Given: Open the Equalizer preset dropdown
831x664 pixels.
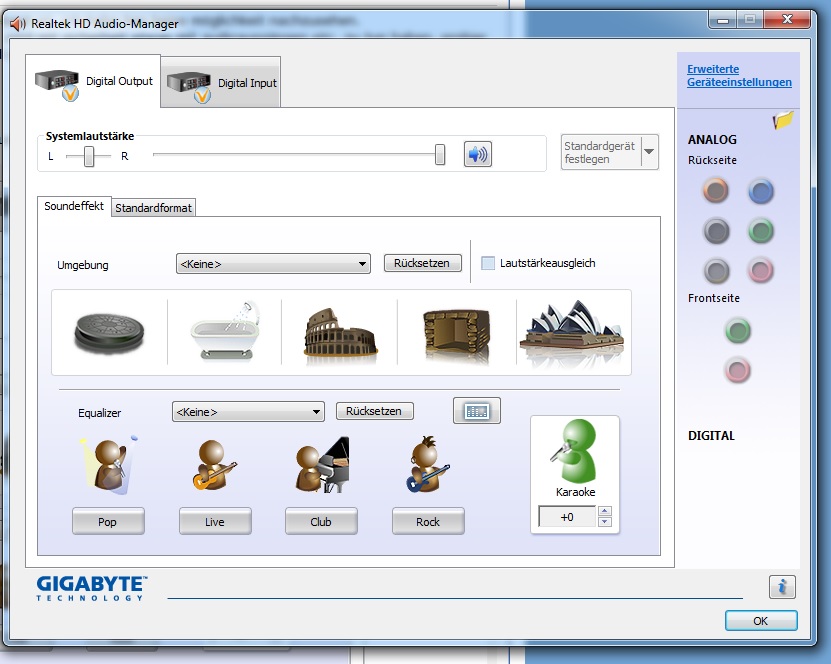Looking at the screenshot, I should (x=248, y=412).
